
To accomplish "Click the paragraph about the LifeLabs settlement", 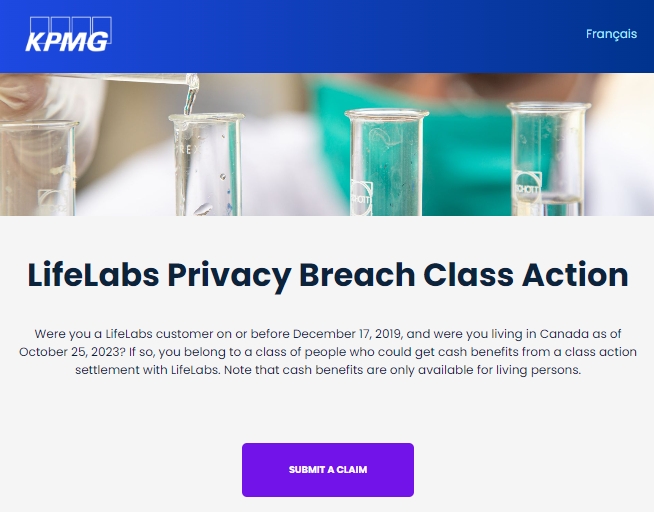I will tap(328, 351).
